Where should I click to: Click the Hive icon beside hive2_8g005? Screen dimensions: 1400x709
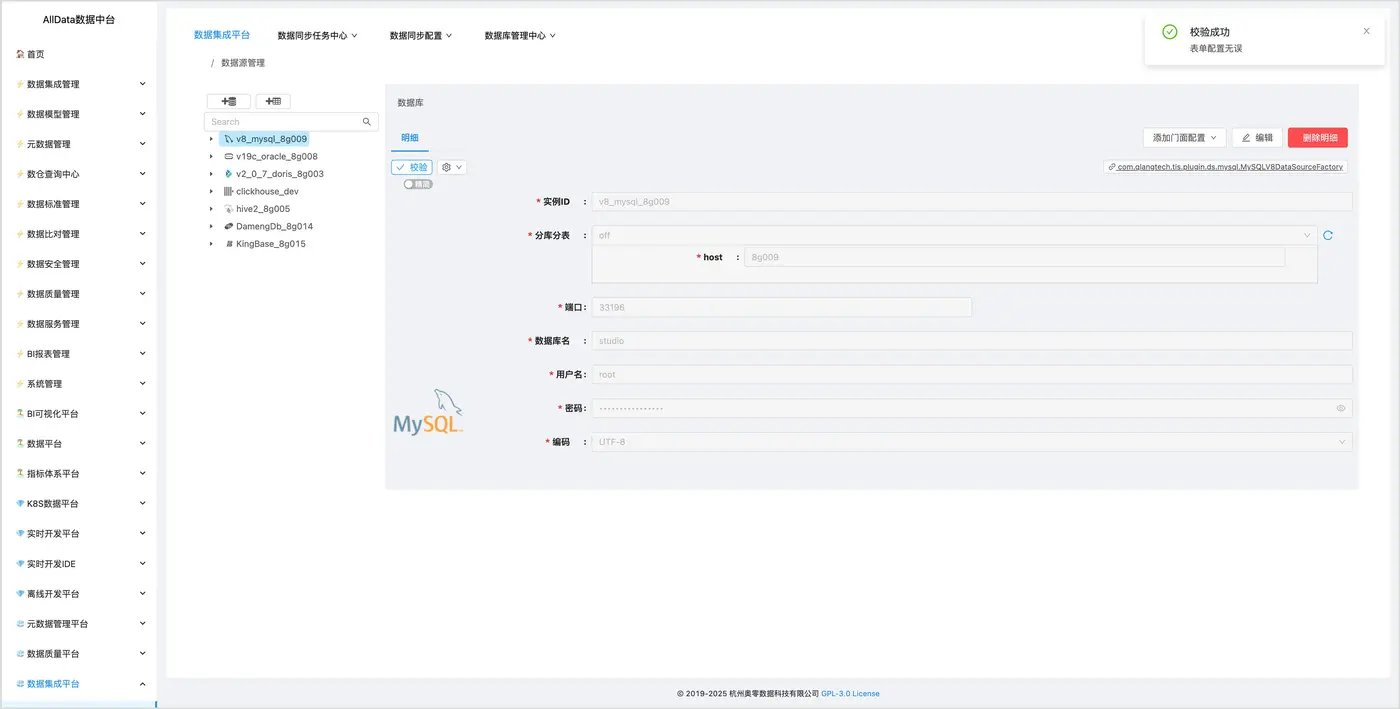click(228, 209)
